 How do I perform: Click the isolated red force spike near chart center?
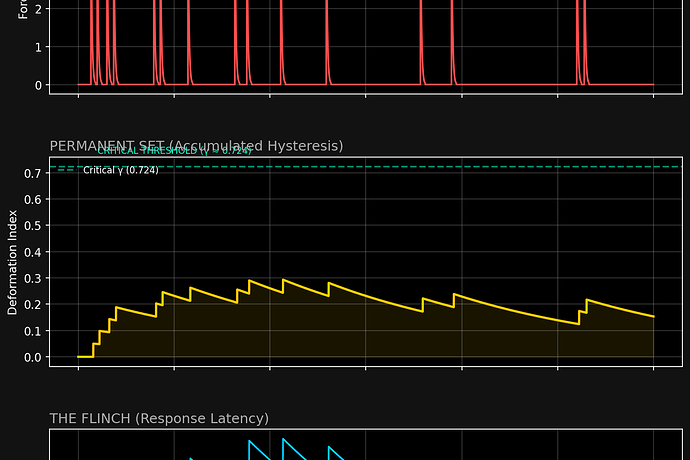point(326,40)
